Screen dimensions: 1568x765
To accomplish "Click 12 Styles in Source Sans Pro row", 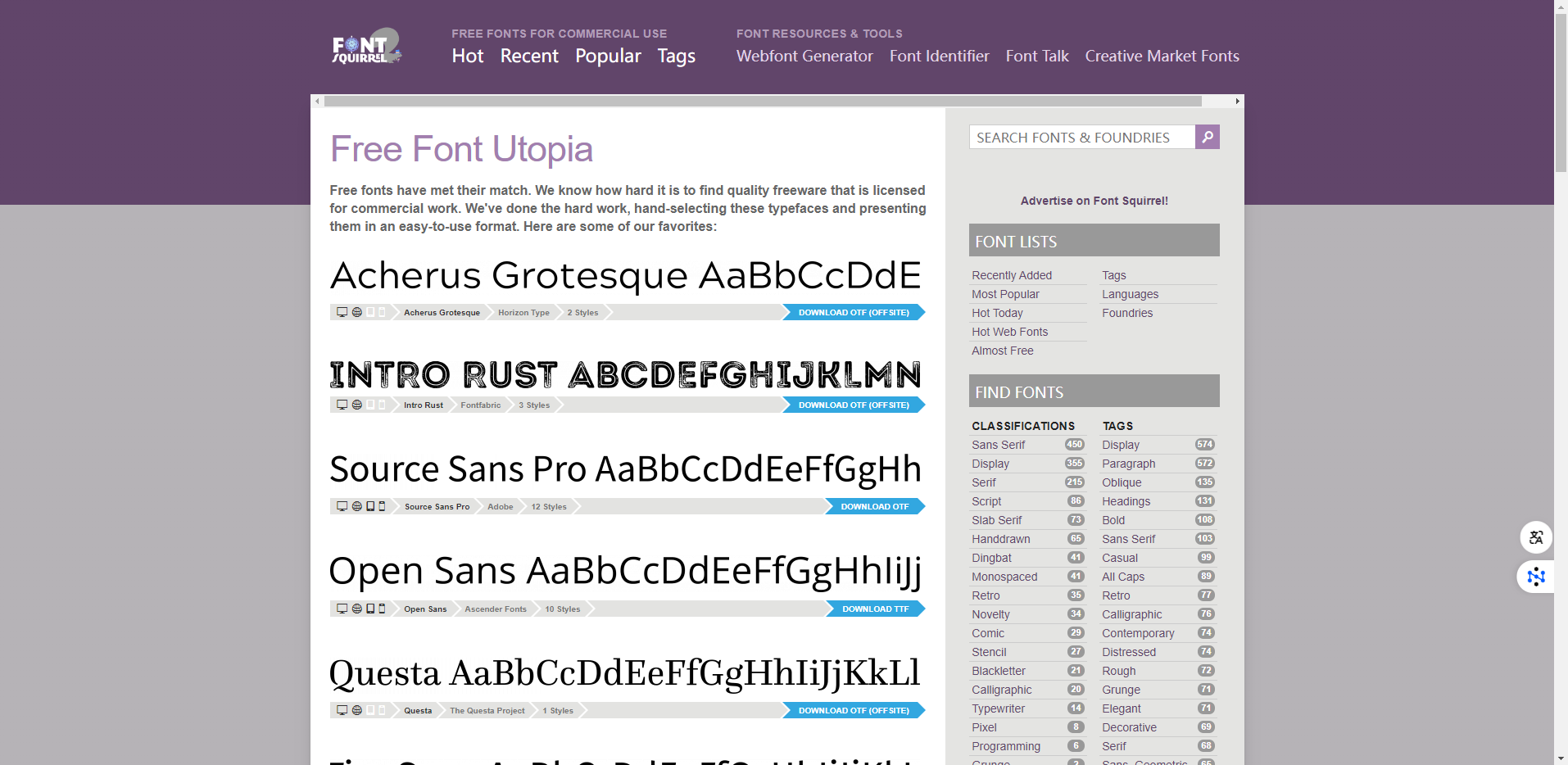I will click(x=548, y=506).
